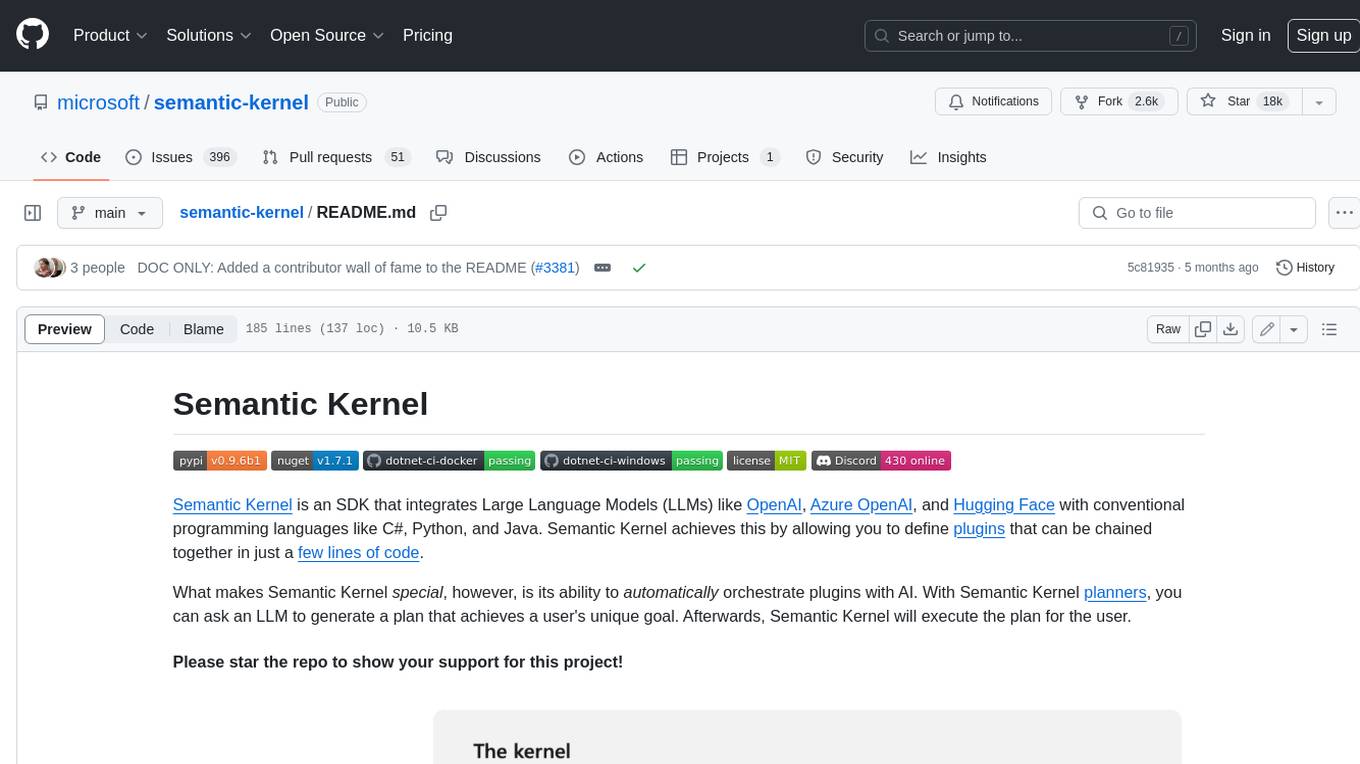This screenshot has width=1360, height=764.
Task: Open pull request #3381 link
Action: click(x=555, y=268)
